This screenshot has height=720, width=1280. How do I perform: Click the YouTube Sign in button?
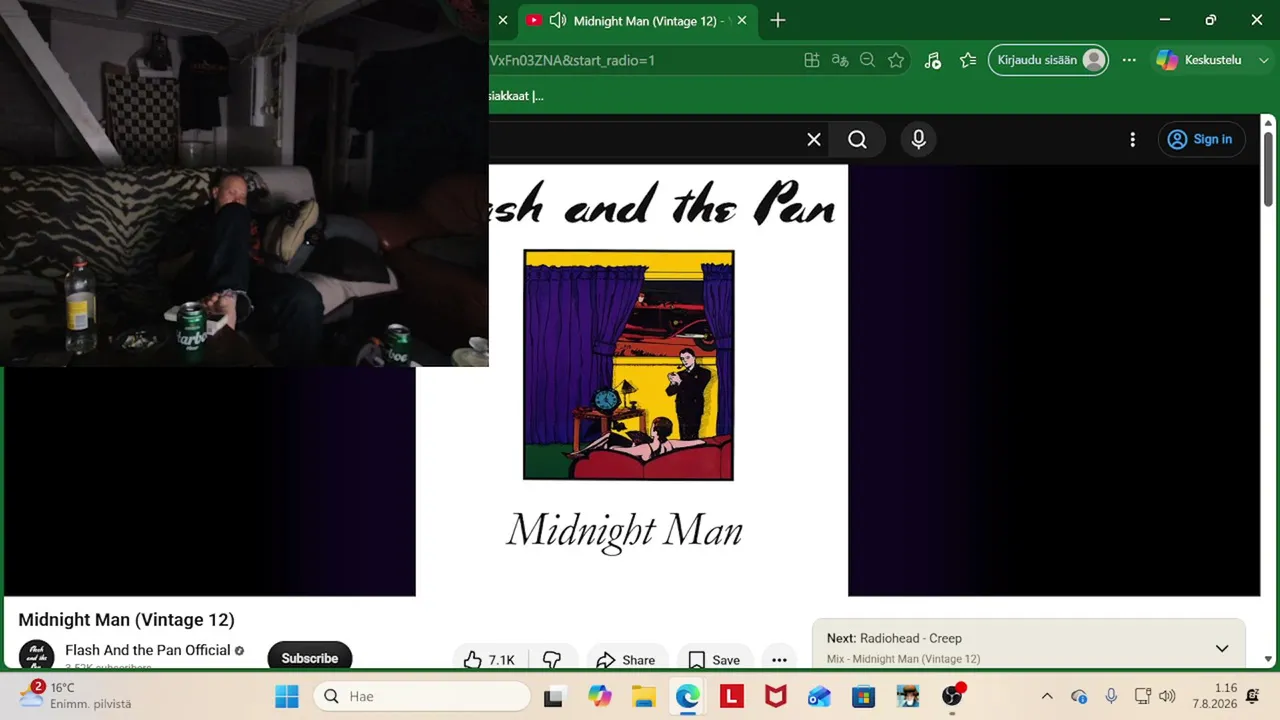[x=1201, y=140]
